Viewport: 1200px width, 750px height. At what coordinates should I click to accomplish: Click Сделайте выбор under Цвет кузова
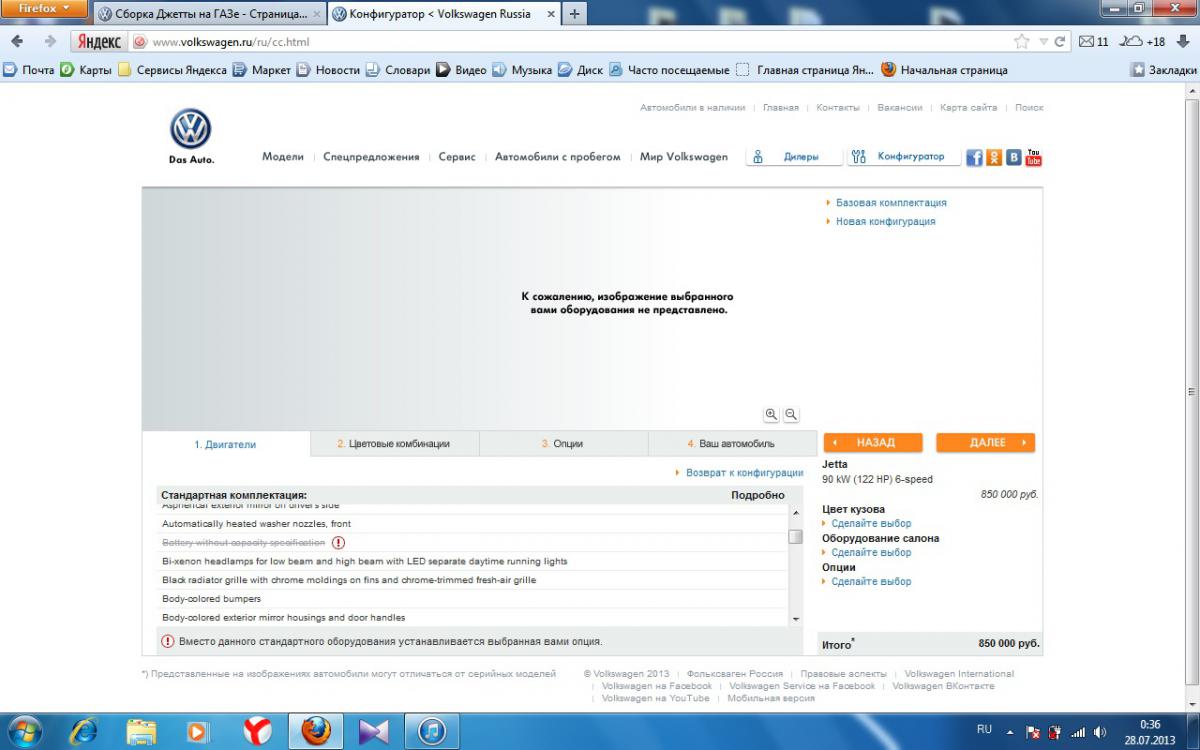pyautogui.click(x=871, y=524)
